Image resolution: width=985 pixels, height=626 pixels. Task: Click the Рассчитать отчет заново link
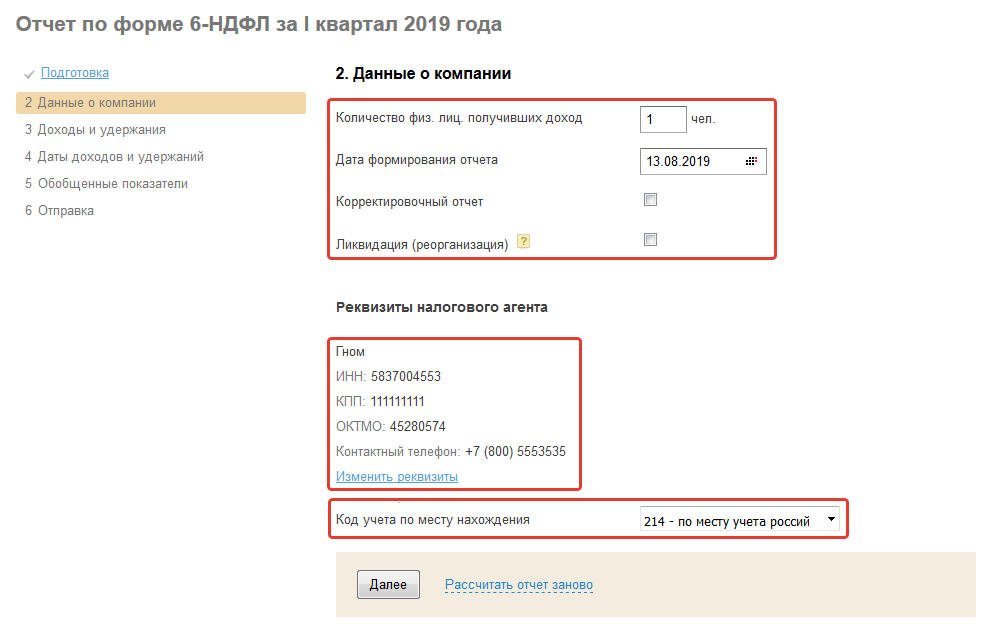[x=519, y=585]
